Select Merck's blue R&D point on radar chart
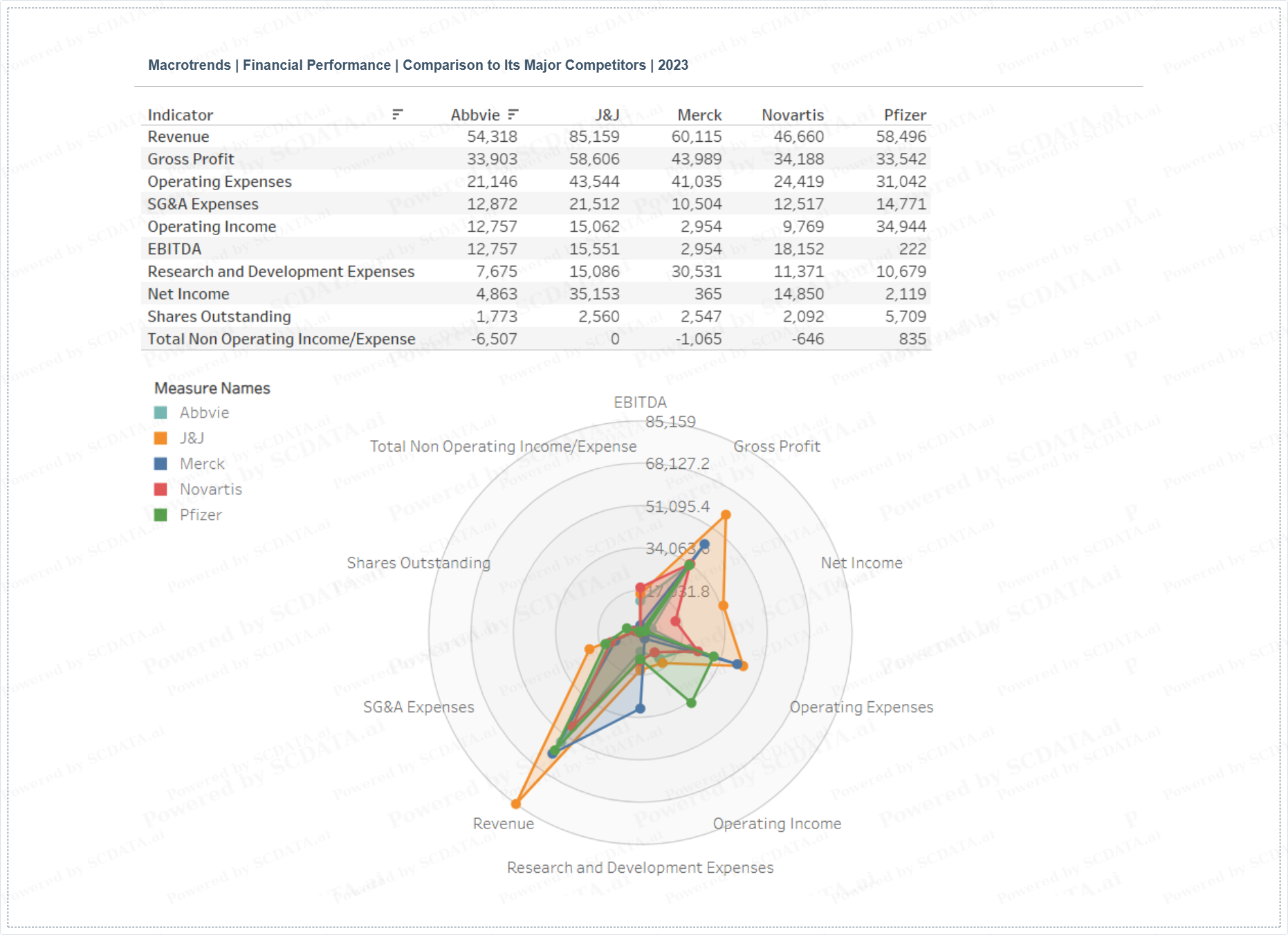The image size is (1288, 935). point(640,708)
